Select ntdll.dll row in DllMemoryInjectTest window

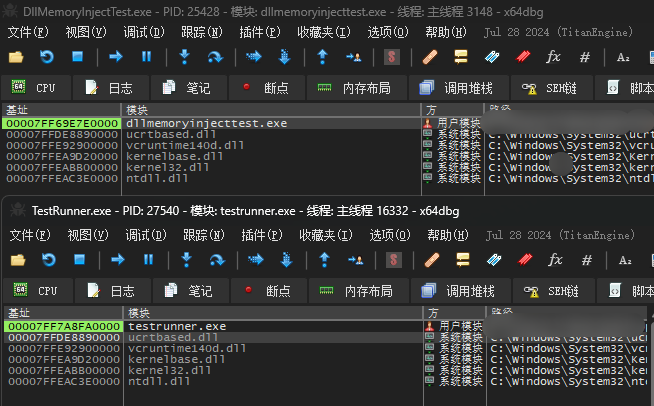pos(328,179)
